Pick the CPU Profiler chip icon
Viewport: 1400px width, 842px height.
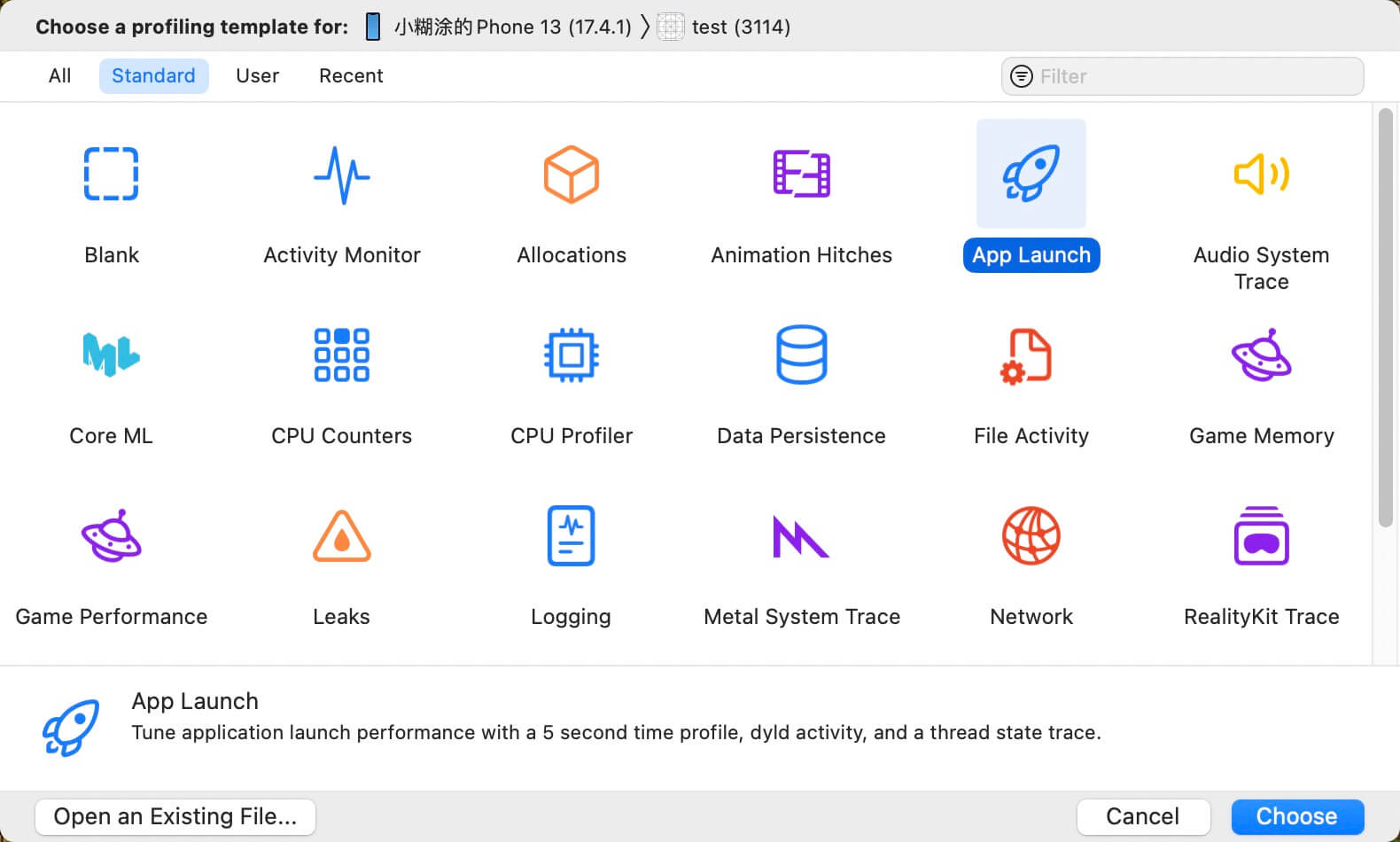click(x=572, y=355)
